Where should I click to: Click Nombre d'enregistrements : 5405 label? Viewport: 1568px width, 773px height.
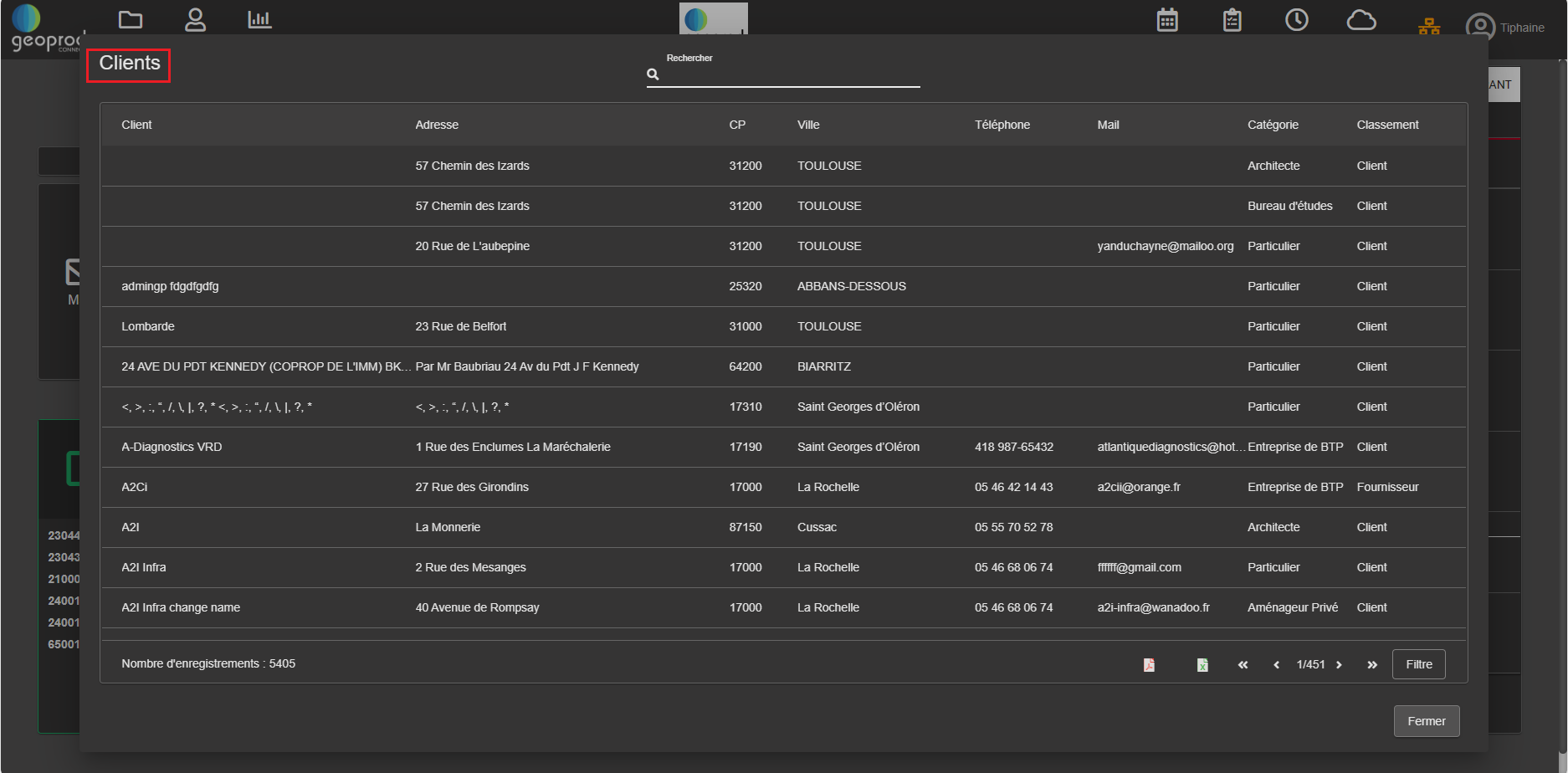click(208, 663)
